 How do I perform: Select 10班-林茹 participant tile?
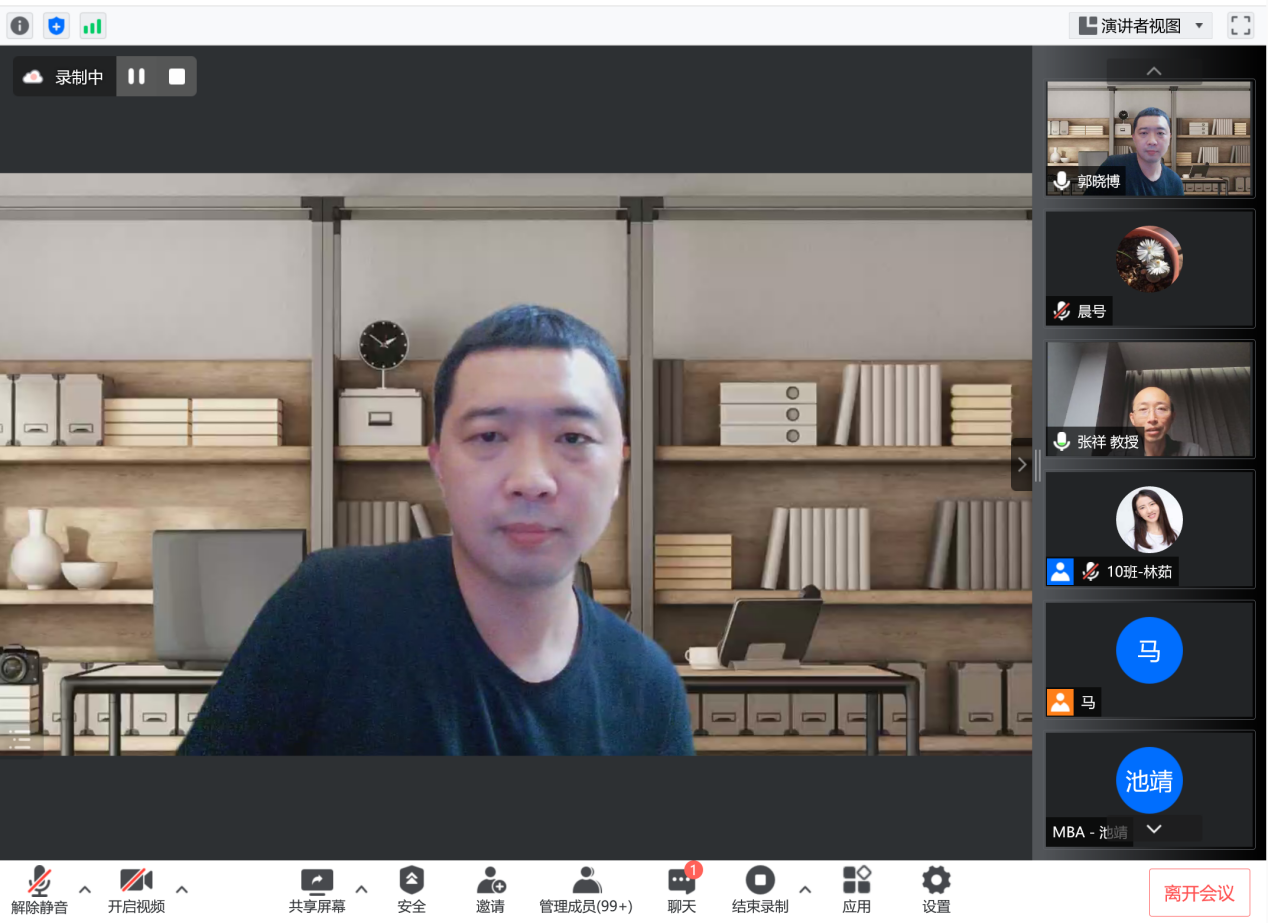[1149, 528]
